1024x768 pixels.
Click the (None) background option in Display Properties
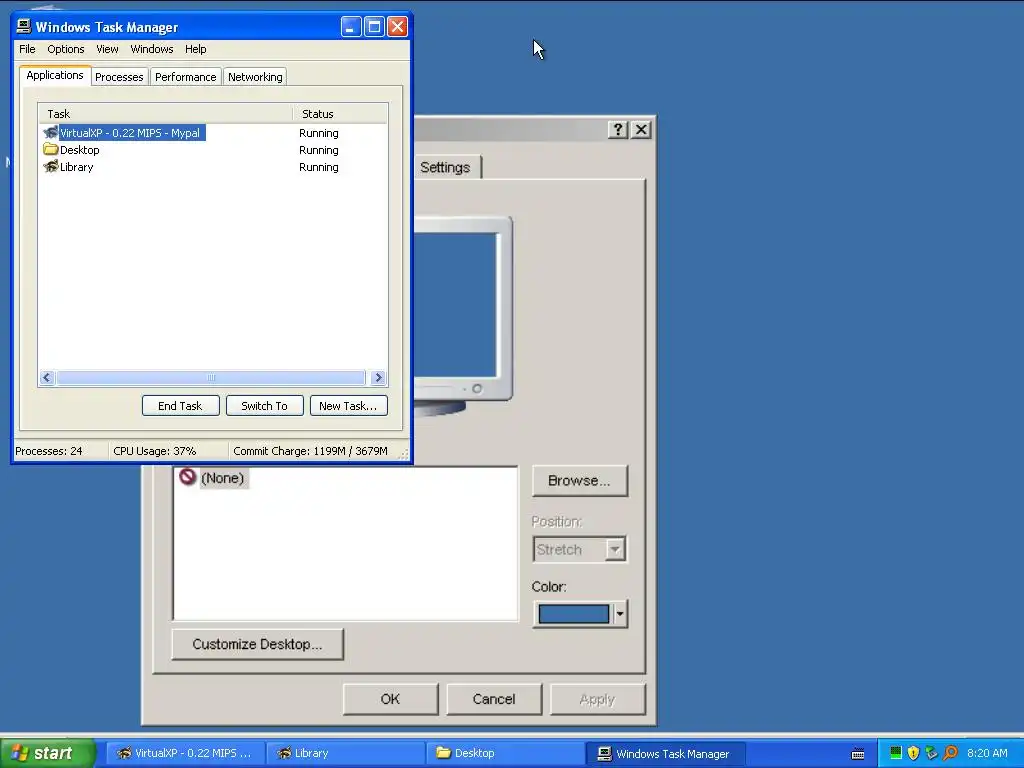(x=212, y=477)
